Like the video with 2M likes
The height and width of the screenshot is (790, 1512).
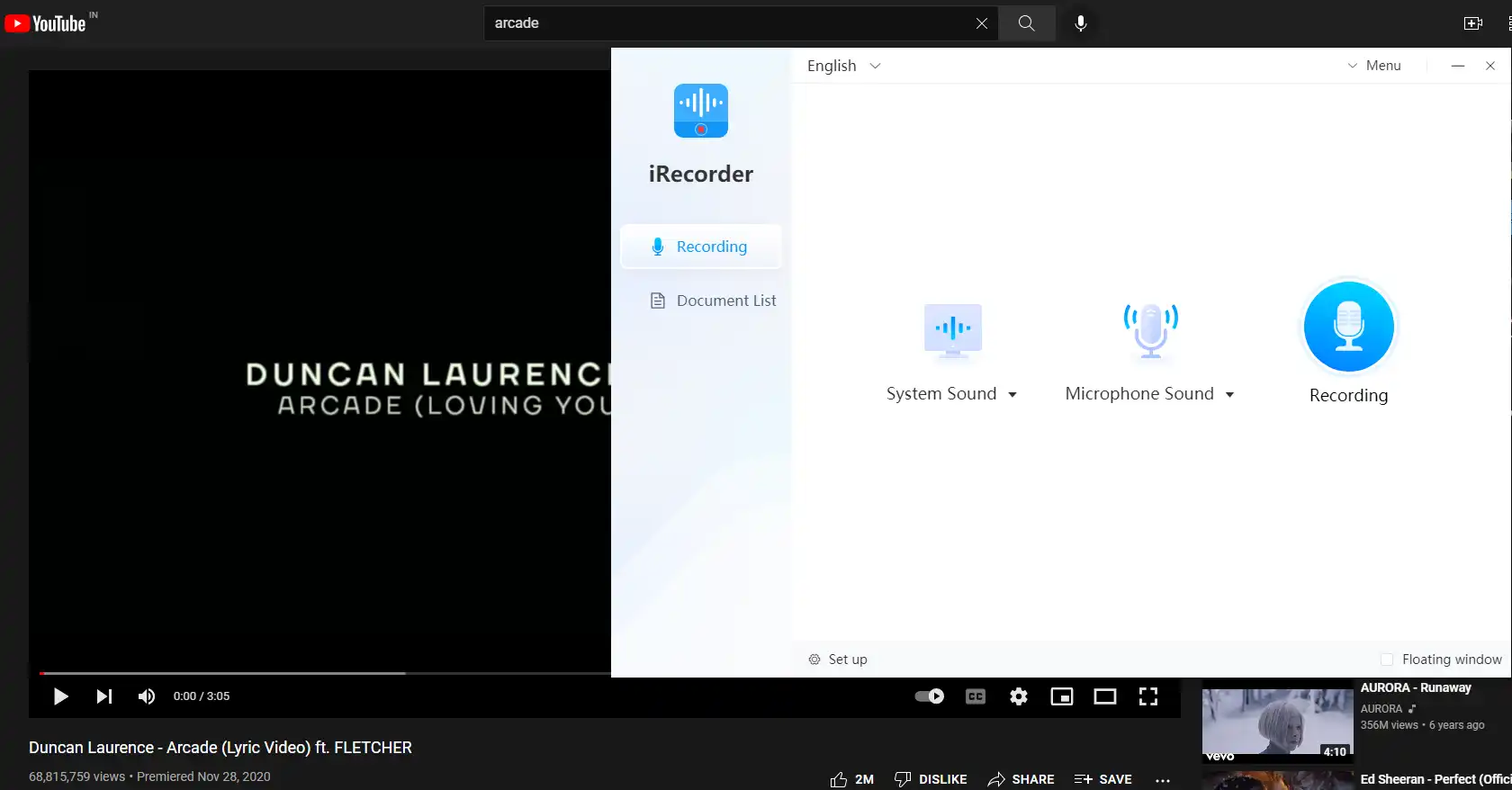851,779
